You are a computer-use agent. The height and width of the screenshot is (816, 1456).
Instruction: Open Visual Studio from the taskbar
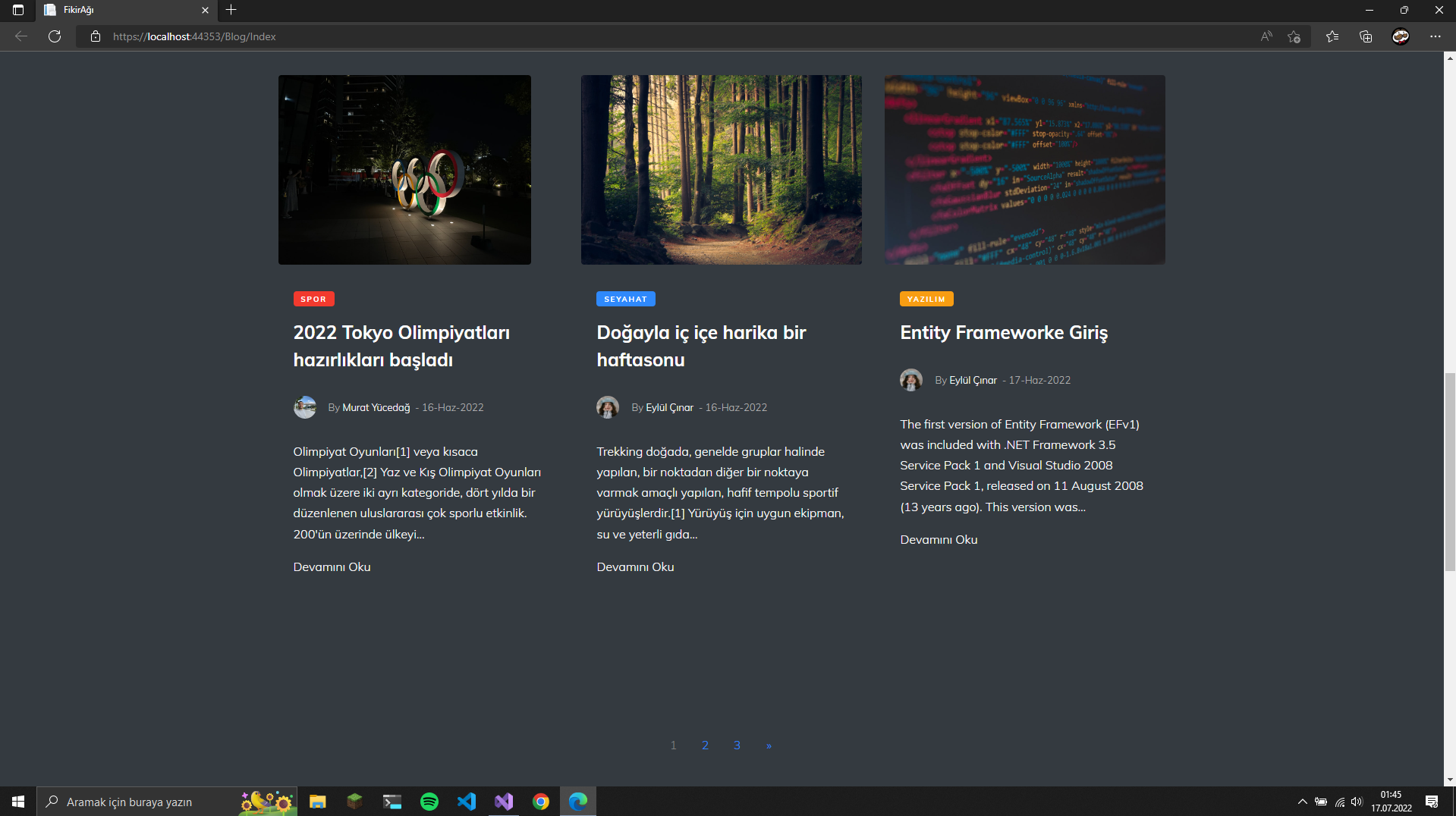pyautogui.click(x=504, y=802)
